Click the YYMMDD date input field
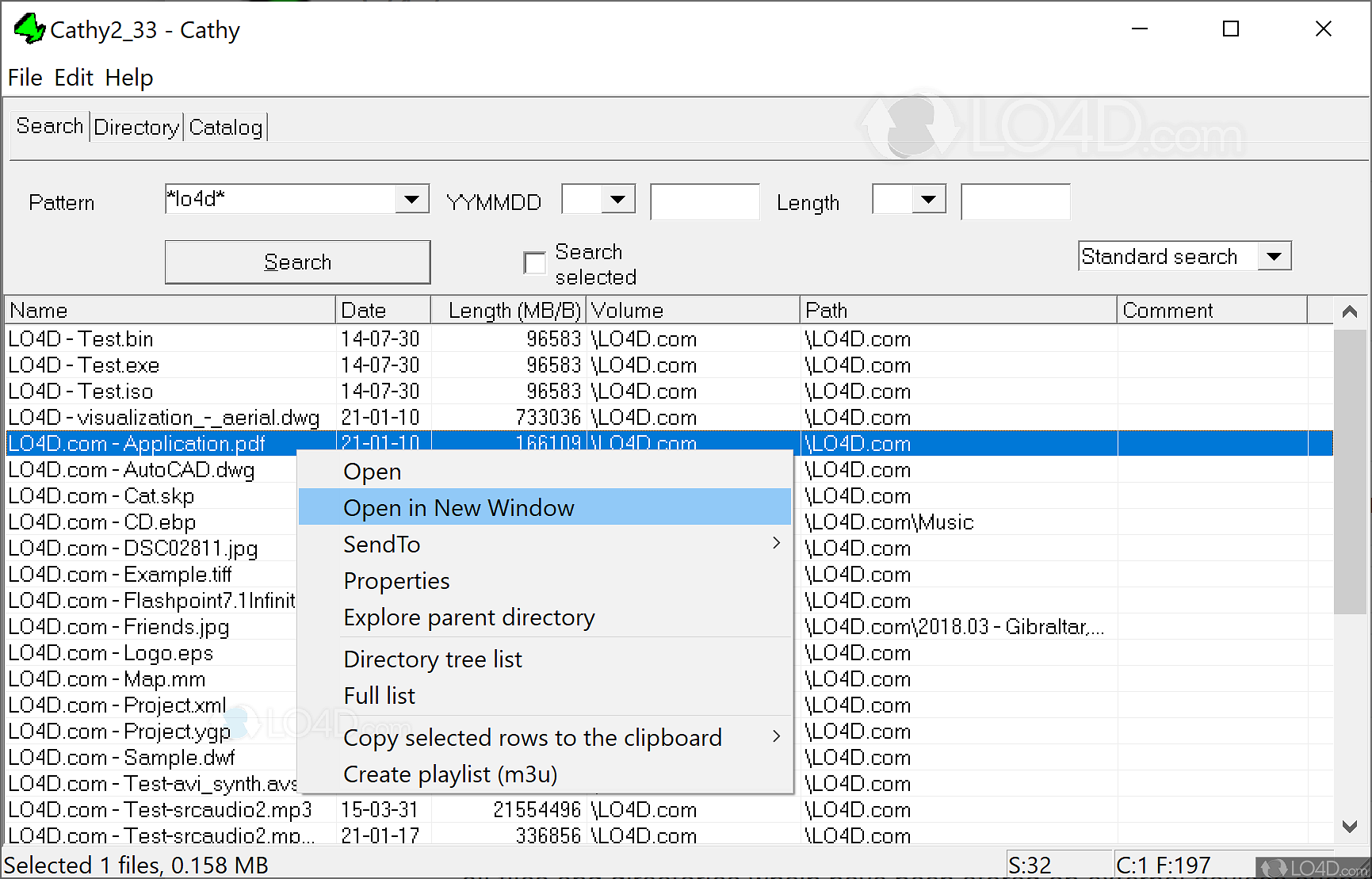This screenshot has width=1372, height=879. click(x=704, y=202)
